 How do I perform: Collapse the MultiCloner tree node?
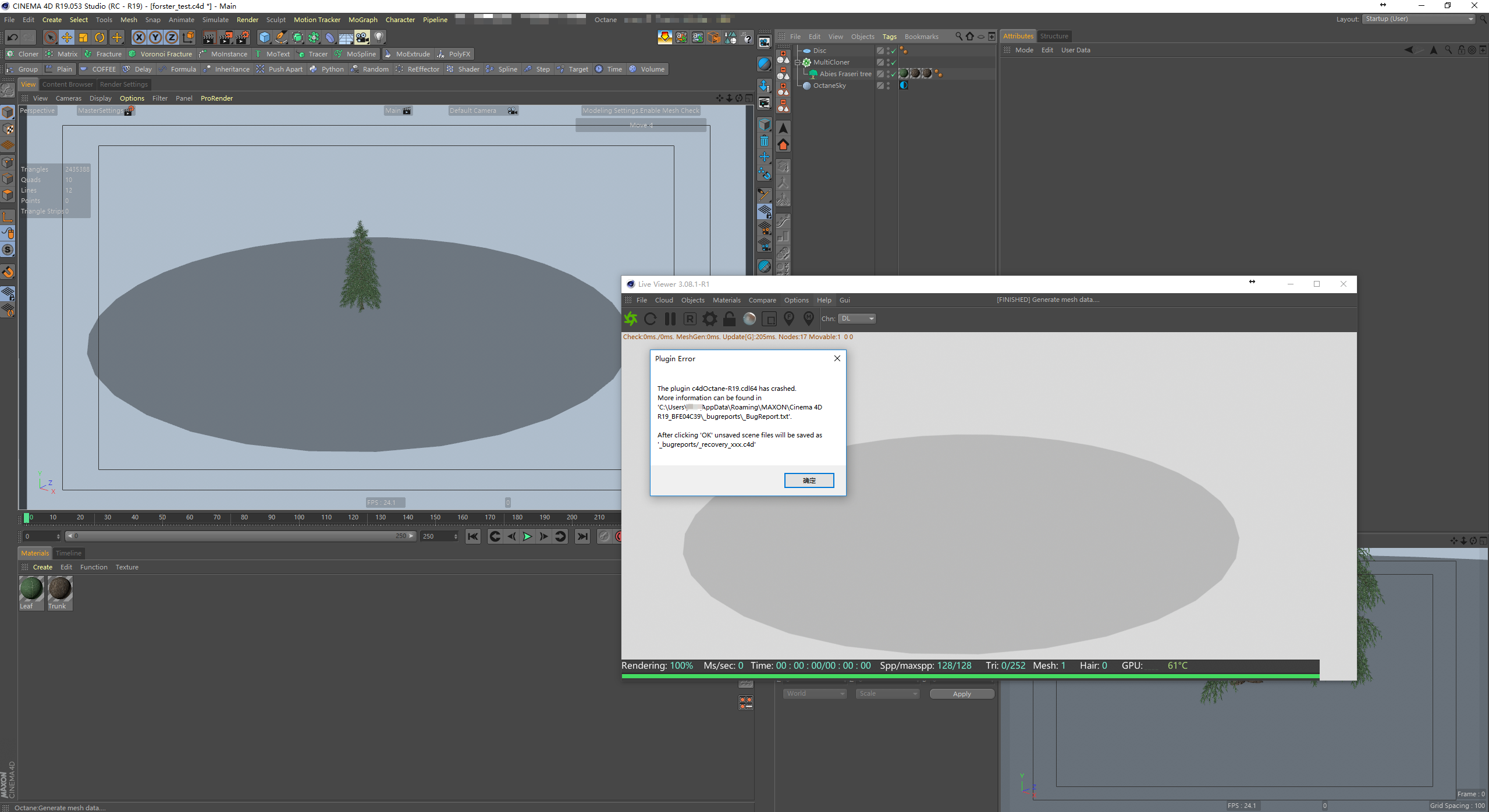798,62
